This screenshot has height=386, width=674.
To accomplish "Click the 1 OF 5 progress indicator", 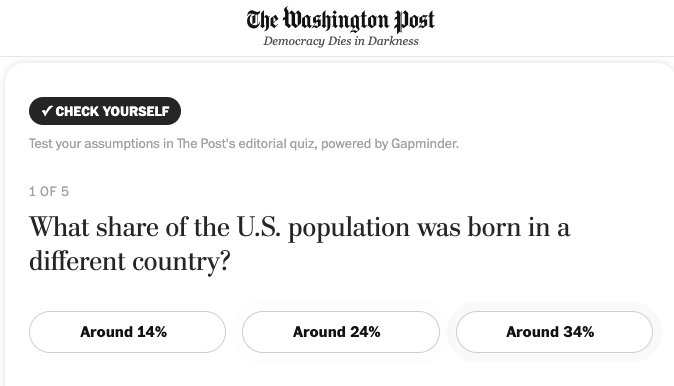I will 49,191.
